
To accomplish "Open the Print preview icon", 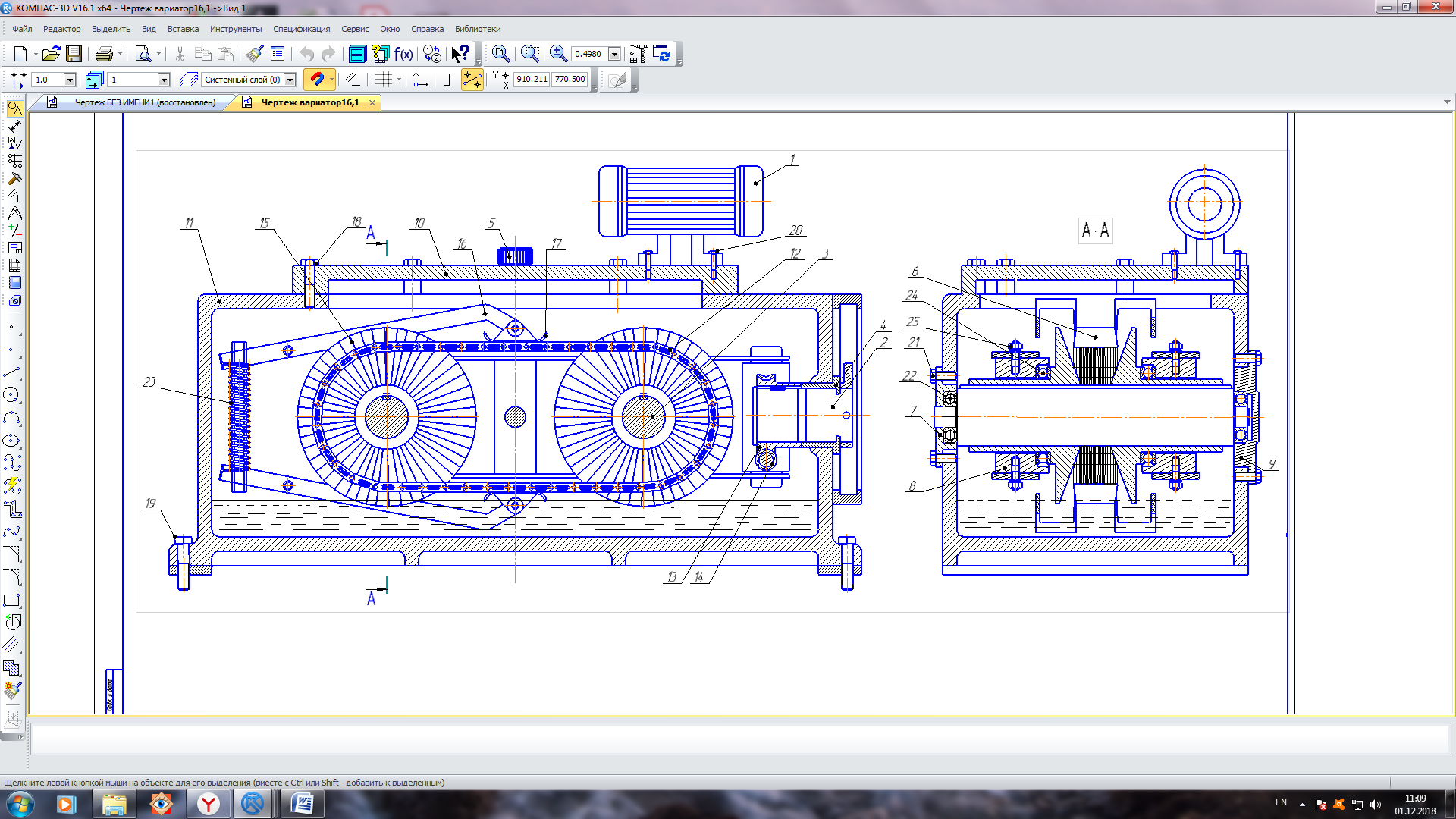I will 143,54.
